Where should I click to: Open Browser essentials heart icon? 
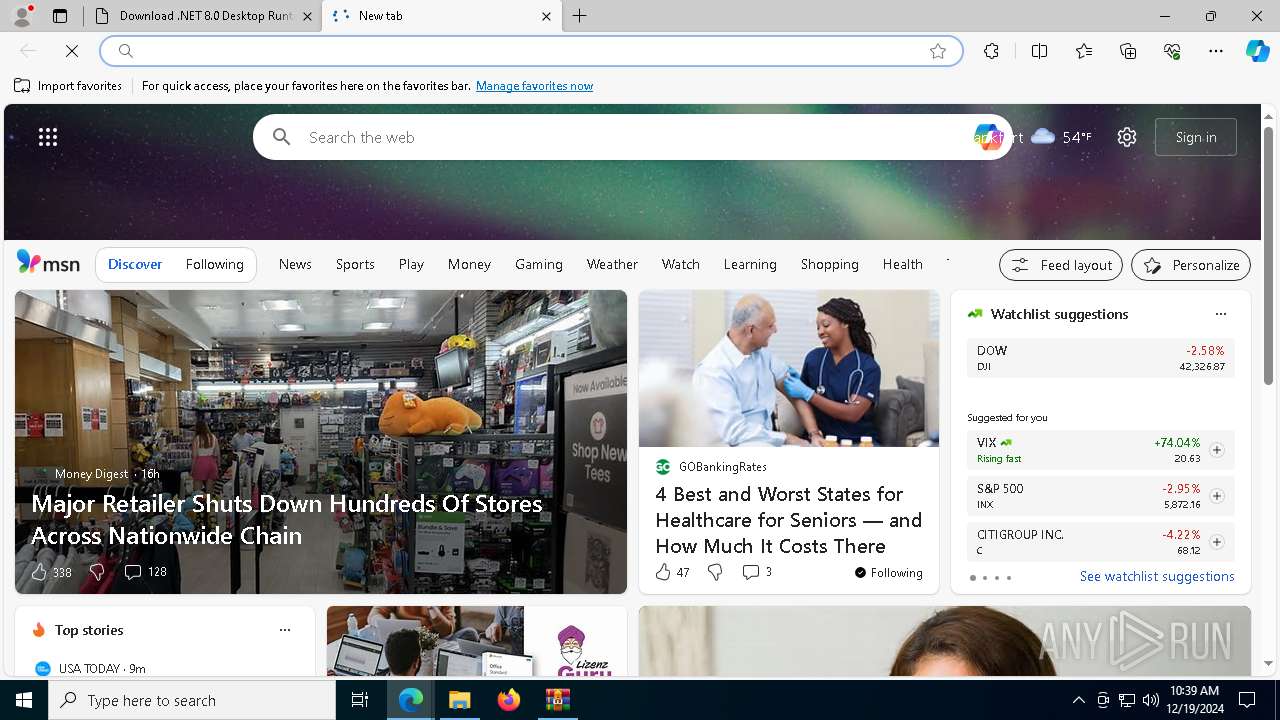coord(1172,51)
